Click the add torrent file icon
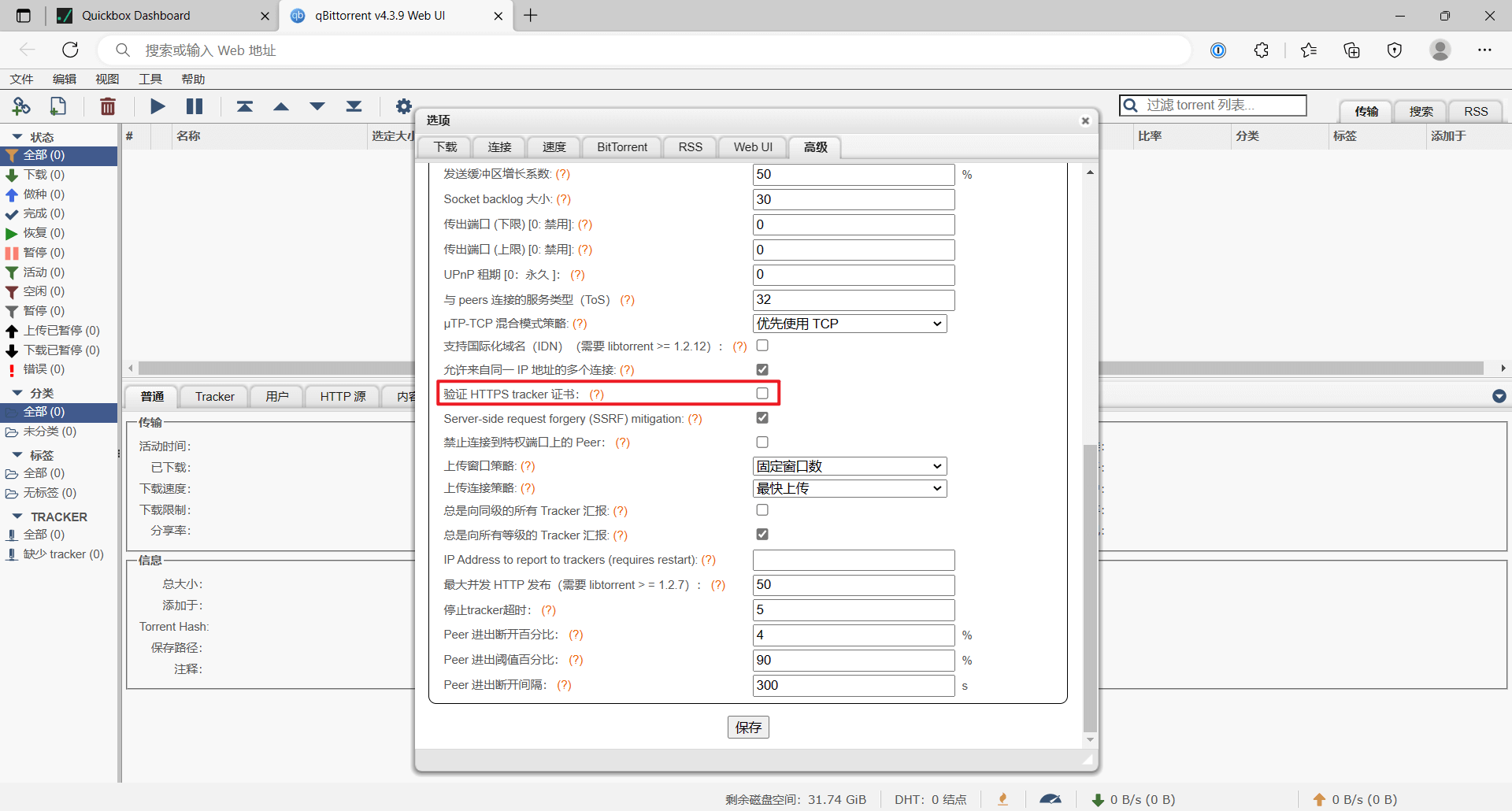This screenshot has height=811, width=1512. point(58,106)
